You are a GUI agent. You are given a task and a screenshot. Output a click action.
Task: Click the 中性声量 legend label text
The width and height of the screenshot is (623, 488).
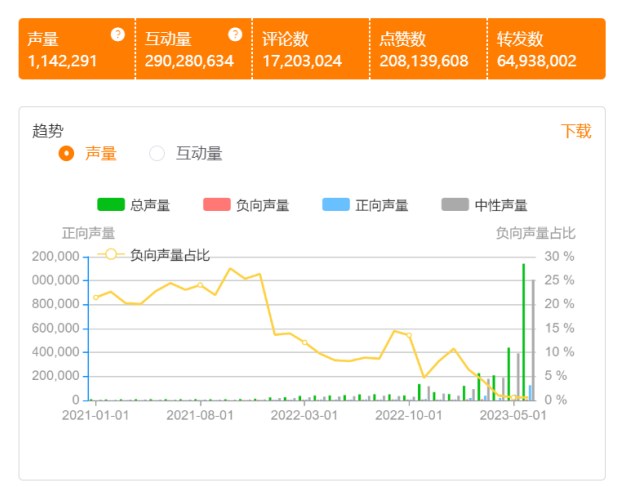(x=501, y=205)
